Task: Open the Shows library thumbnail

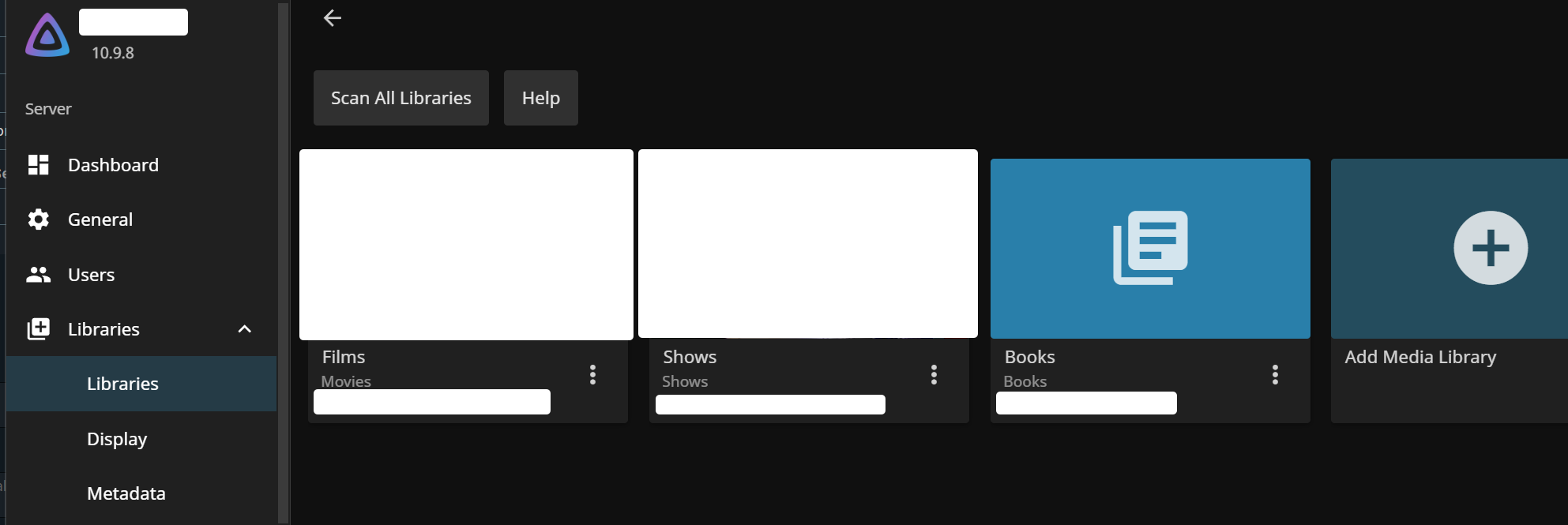Action: 807,245
